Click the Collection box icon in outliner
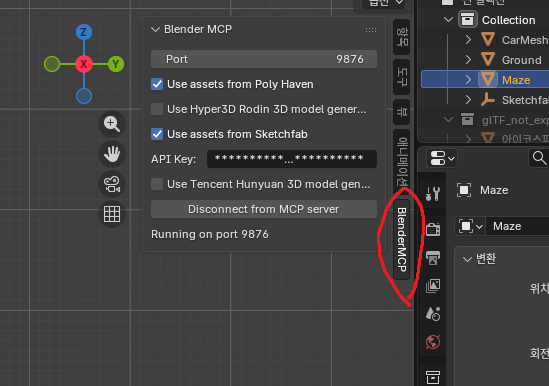Viewport: 549px width, 386px height. point(468,20)
